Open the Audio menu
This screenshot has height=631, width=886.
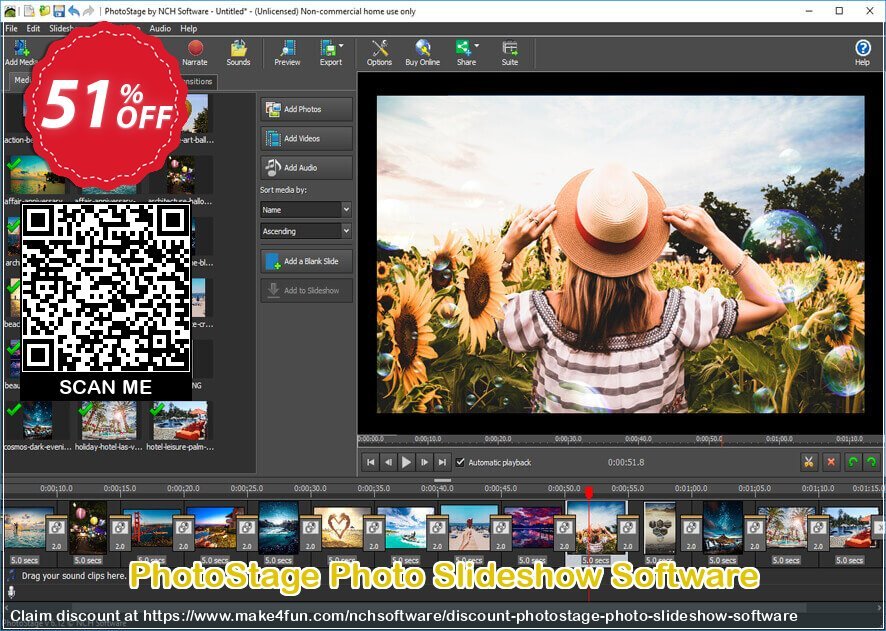click(x=160, y=28)
